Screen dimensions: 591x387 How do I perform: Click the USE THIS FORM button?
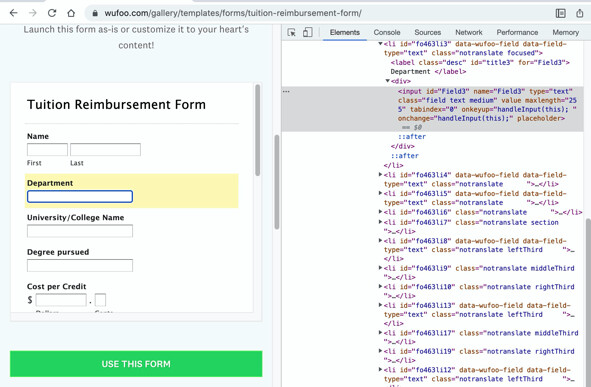136,364
